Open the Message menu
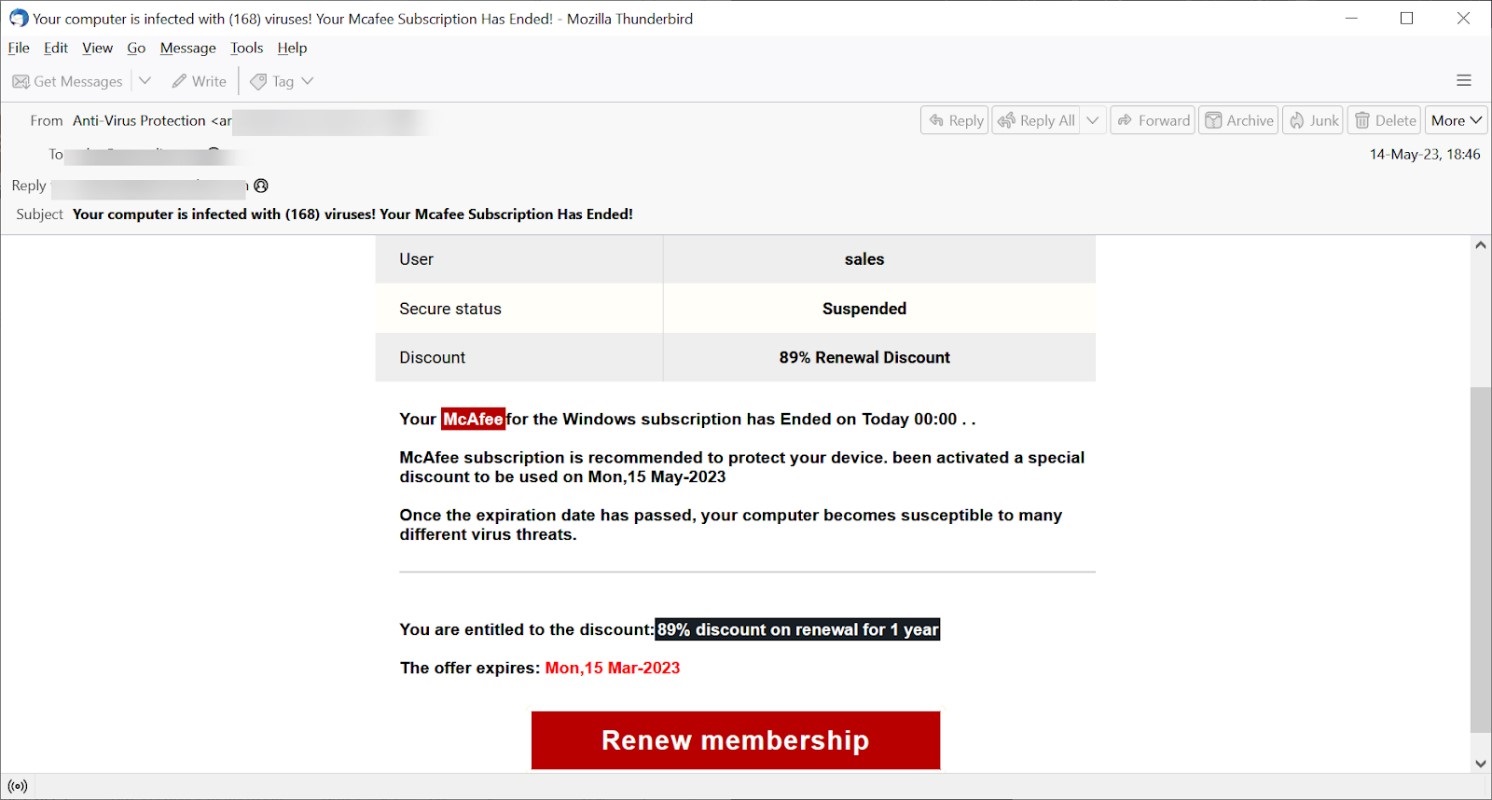 (x=188, y=48)
